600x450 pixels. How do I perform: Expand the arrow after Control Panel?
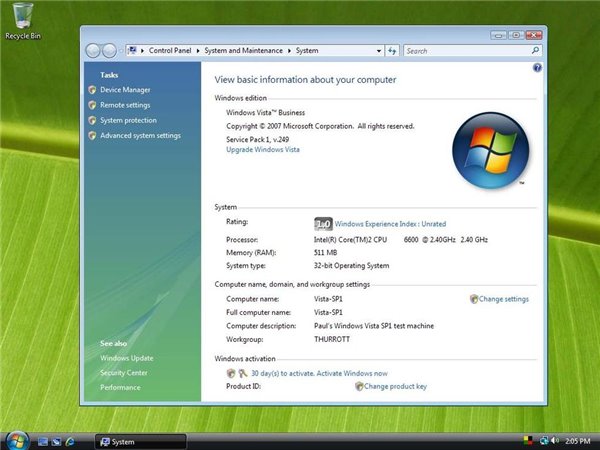[x=198, y=51]
